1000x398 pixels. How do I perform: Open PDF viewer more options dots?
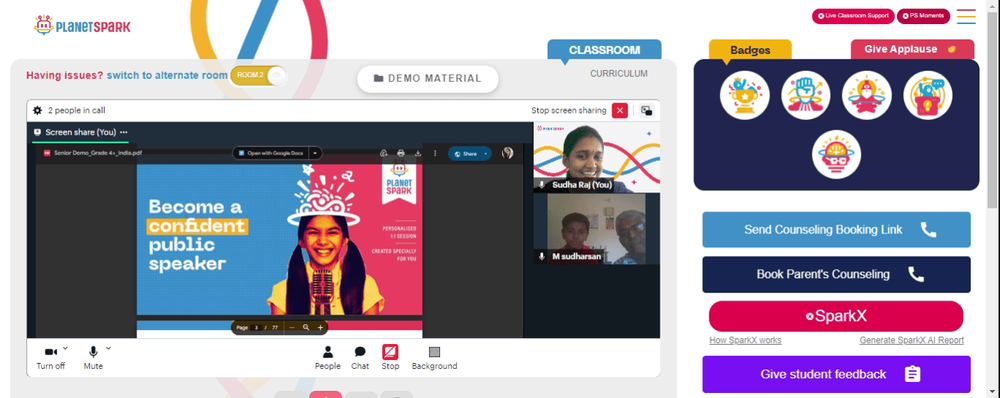tap(436, 153)
